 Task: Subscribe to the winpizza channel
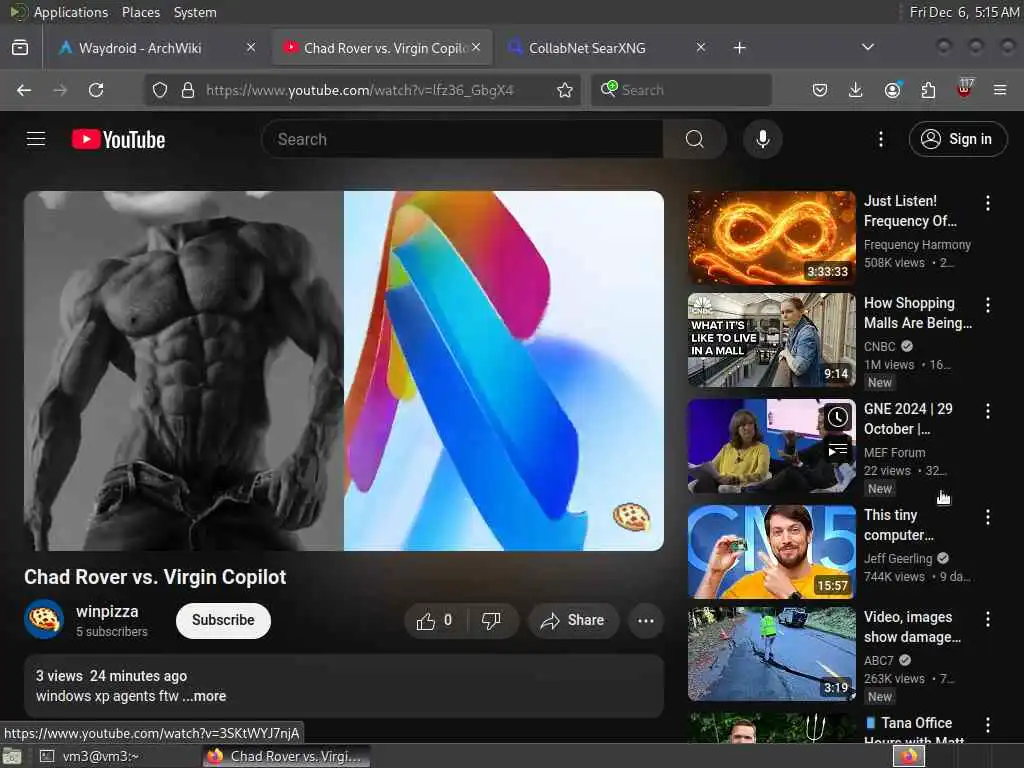click(x=223, y=620)
